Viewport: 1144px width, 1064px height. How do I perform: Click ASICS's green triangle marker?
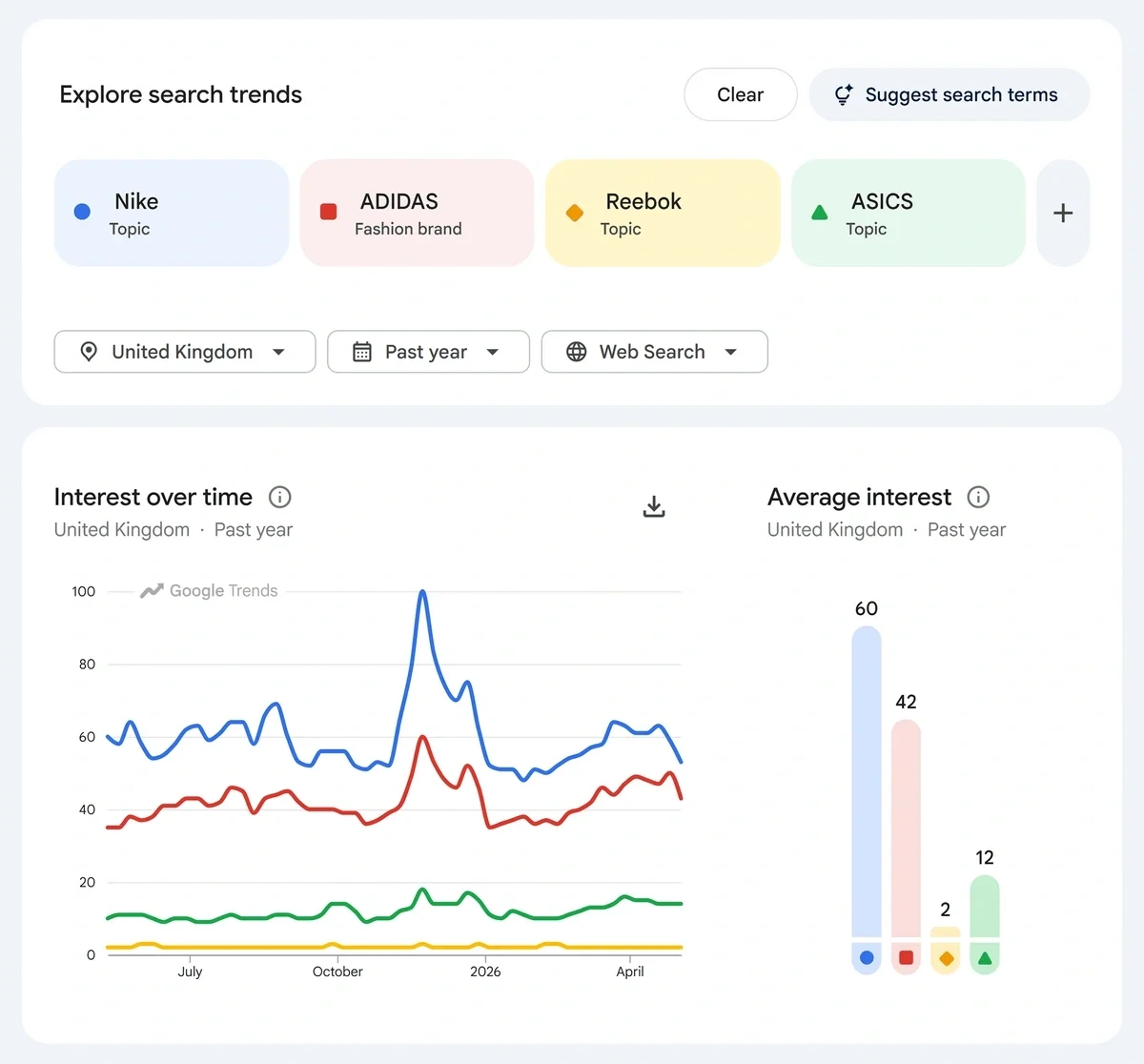819,212
